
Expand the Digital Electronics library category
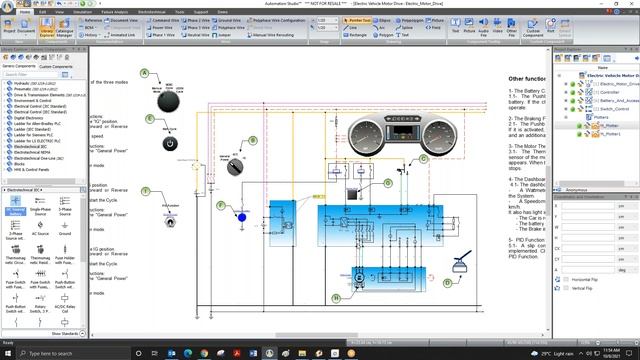(x=4, y=118)
